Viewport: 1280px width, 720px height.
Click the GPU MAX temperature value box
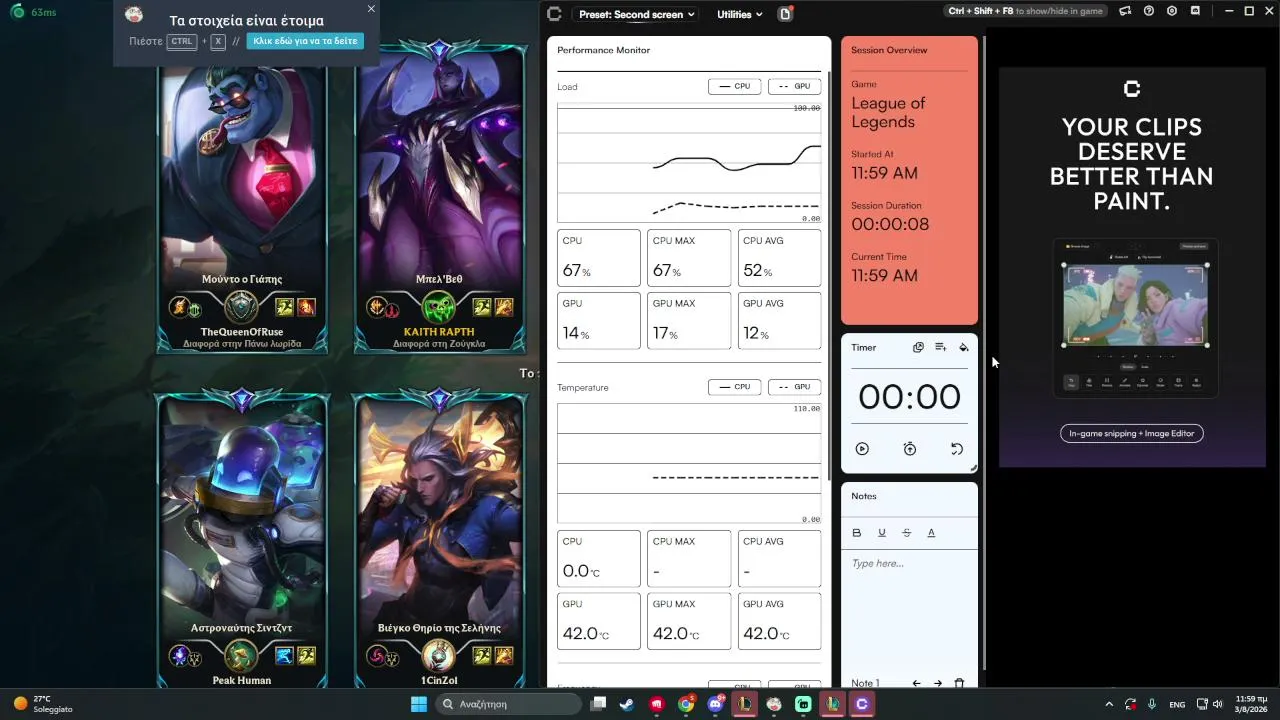coord(689,621)
